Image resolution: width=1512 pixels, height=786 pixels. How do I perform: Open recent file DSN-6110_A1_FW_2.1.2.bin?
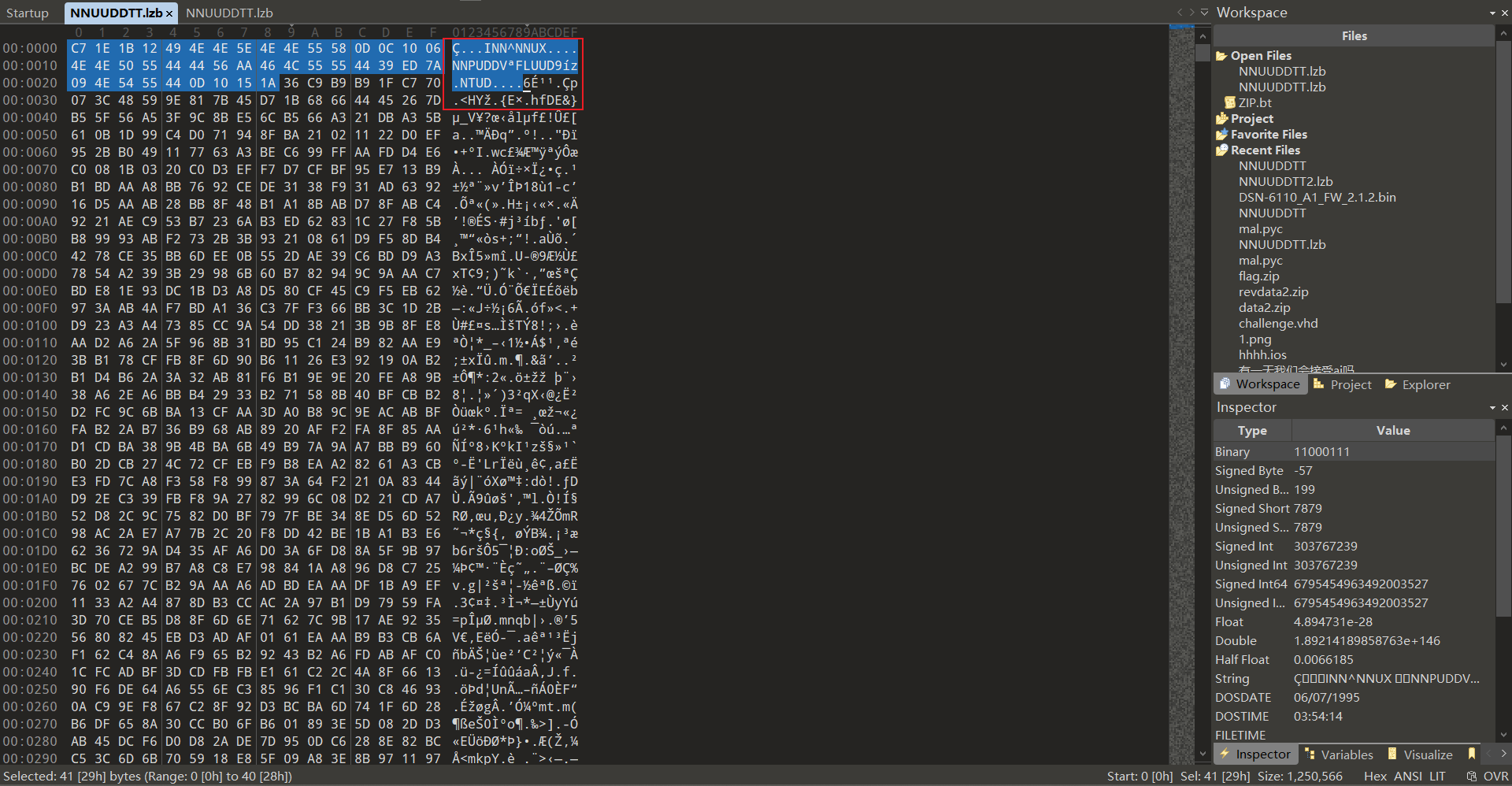pyautogui.click(x=1317, y=198)
